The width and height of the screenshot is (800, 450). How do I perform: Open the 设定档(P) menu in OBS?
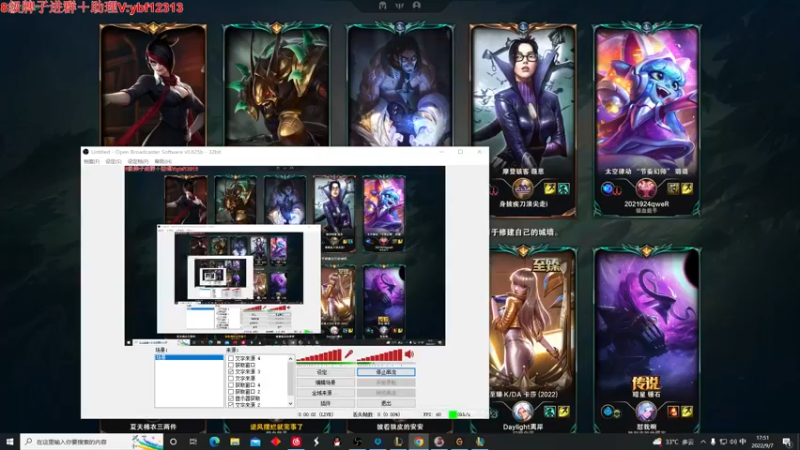tap(138, 161)
